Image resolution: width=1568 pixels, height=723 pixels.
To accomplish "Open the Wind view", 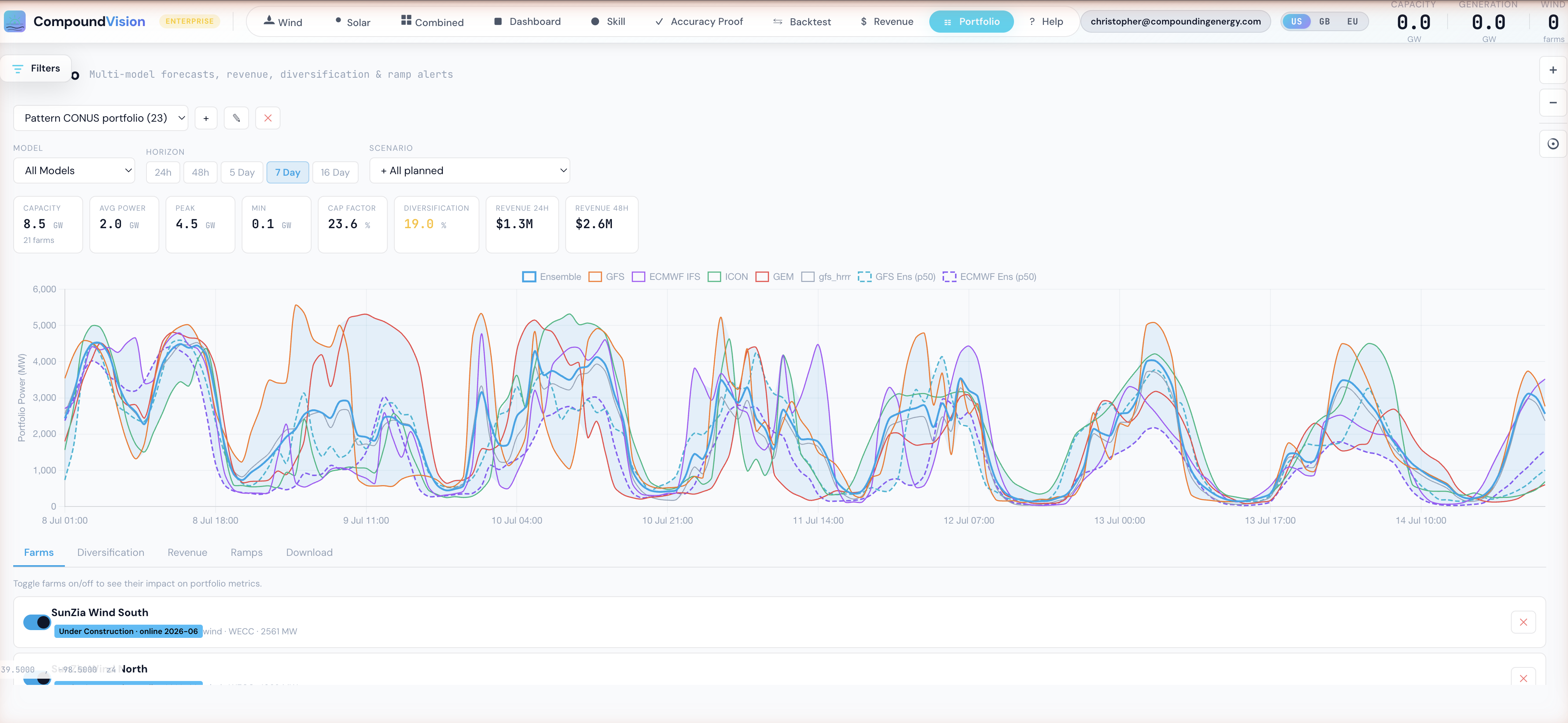I will click(x=283, y=21).
